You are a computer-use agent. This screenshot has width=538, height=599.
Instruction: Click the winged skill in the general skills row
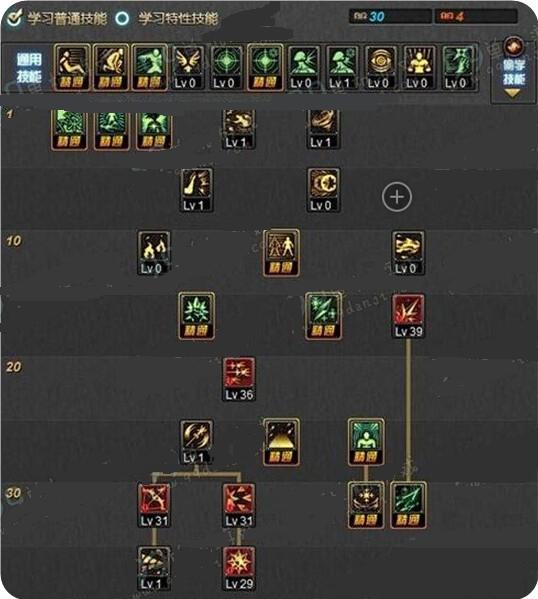tap(186, 68)
